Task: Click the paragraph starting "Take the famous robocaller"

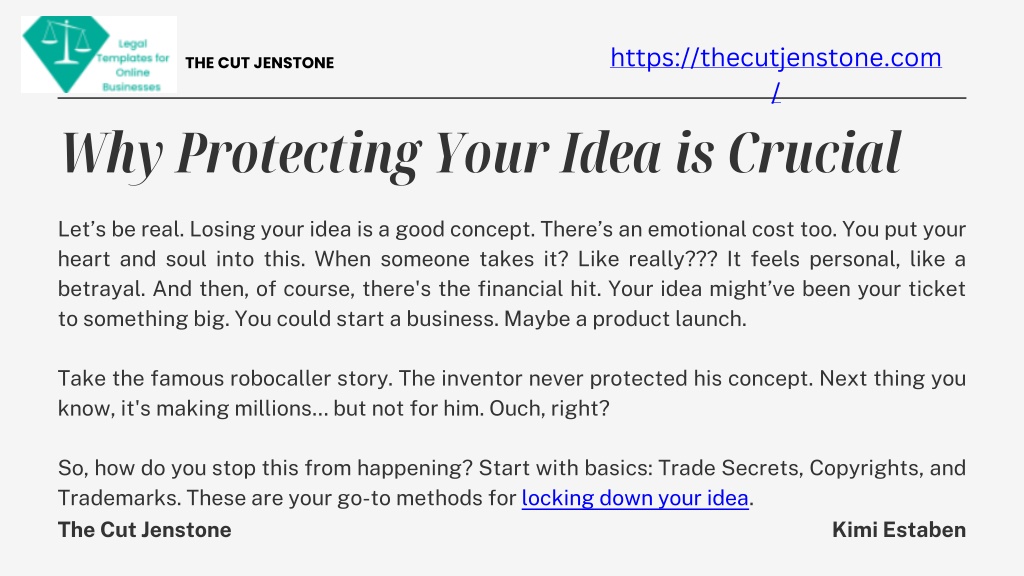Action: [x=512, y=393]
